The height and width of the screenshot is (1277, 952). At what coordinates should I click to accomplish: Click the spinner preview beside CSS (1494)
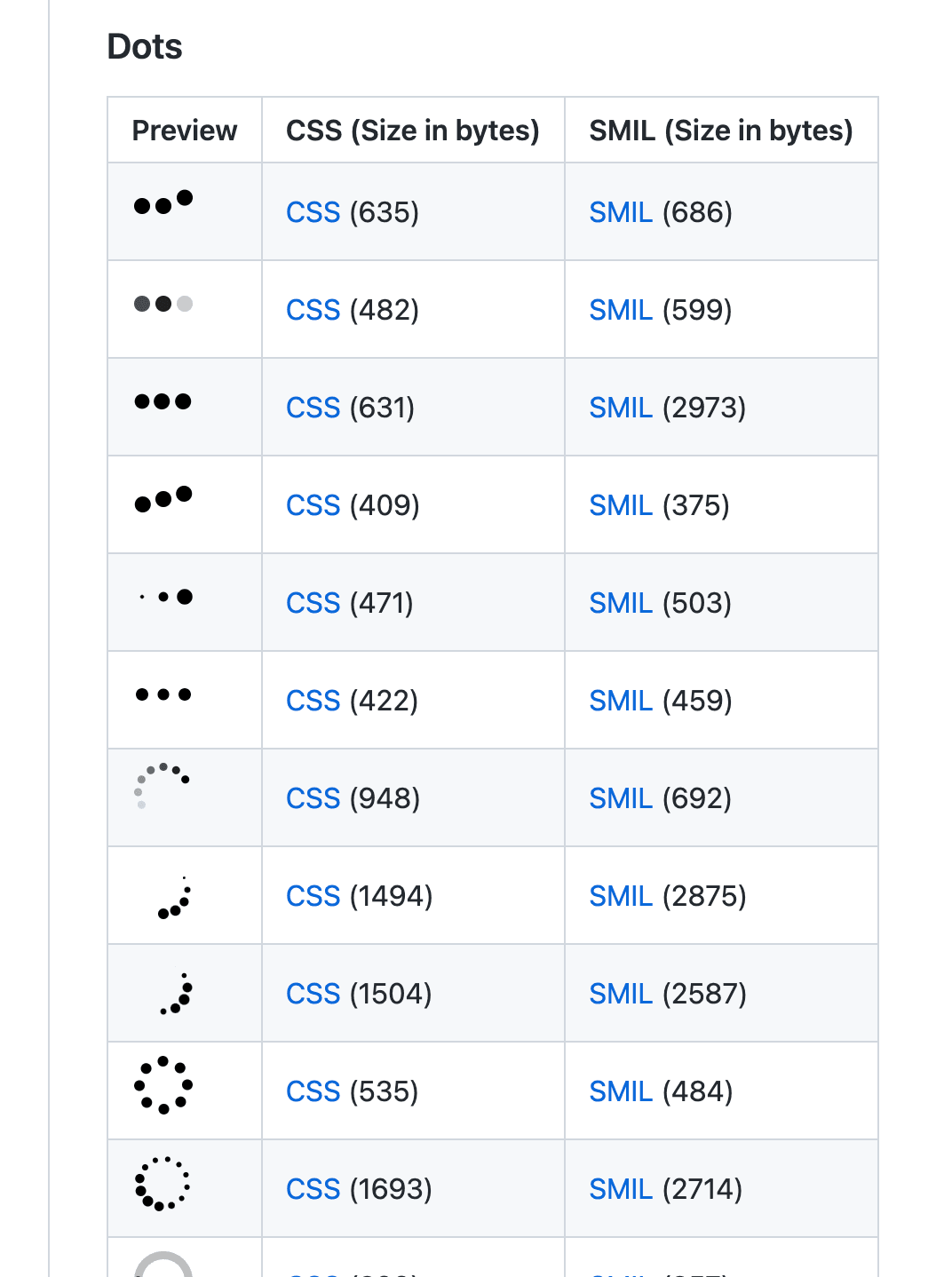tap(174, 899)
